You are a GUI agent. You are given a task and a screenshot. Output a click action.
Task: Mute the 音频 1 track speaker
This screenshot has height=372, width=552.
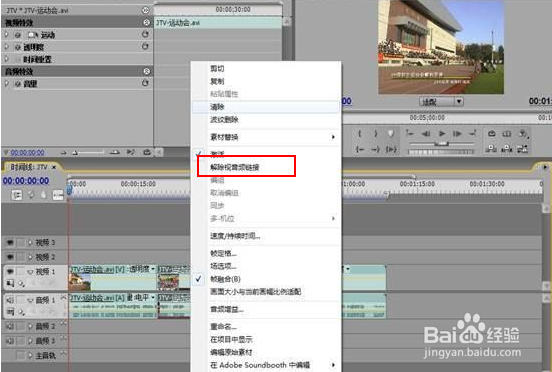(10, 300)
